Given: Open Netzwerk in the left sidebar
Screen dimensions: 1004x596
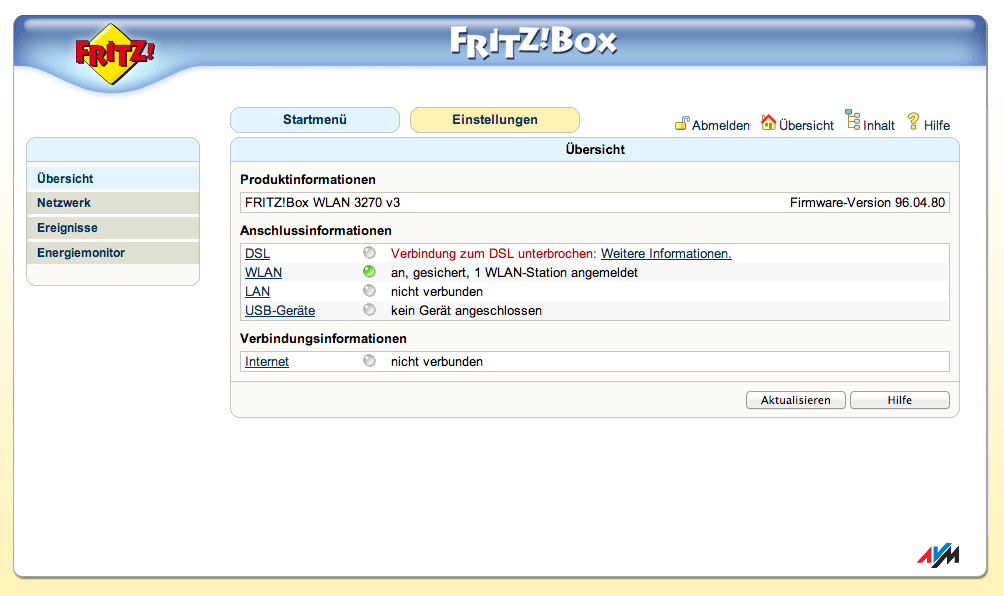Looking at the screenshot, I should (x=113, y=203).
